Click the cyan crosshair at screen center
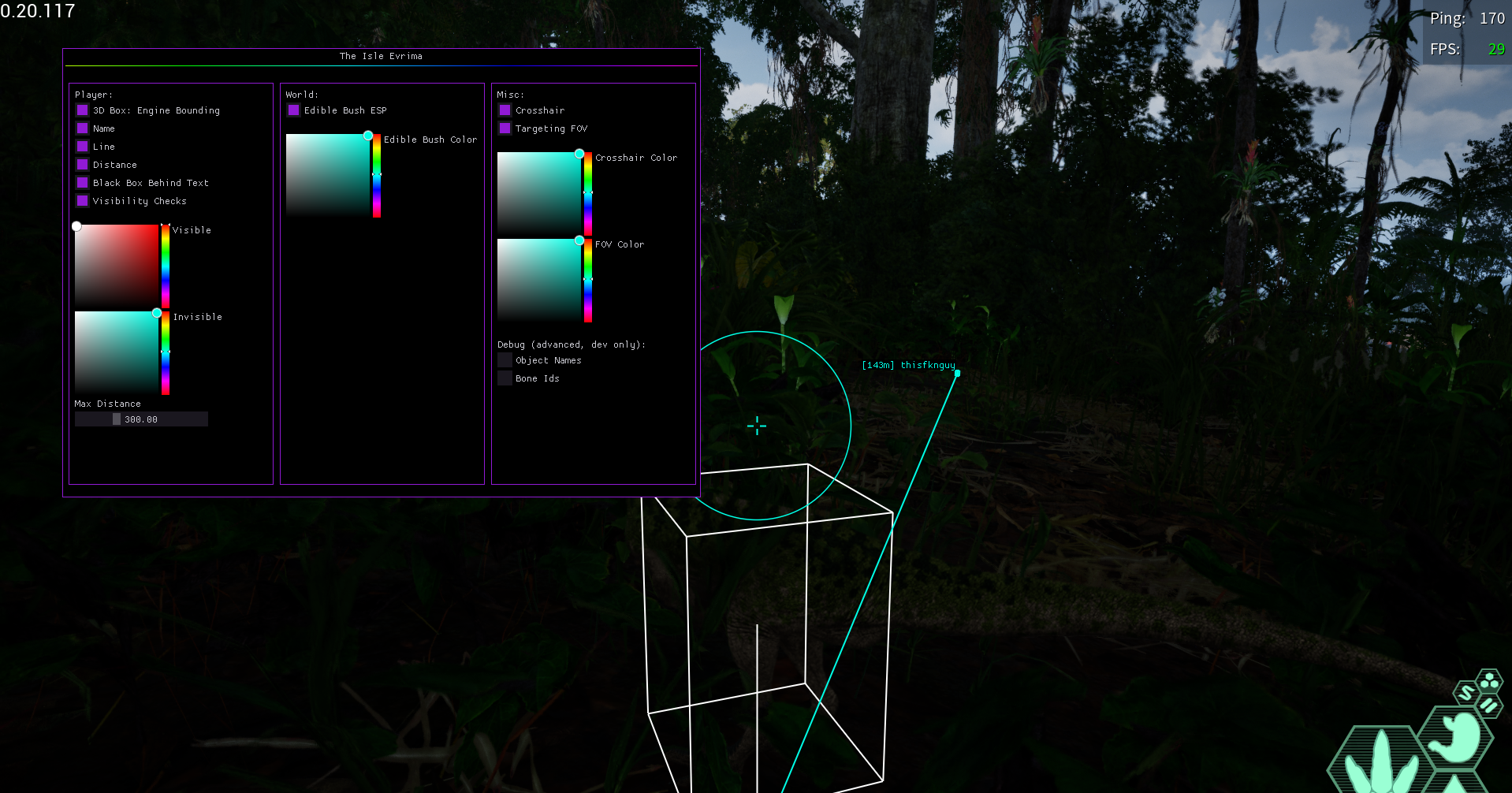 757,426
